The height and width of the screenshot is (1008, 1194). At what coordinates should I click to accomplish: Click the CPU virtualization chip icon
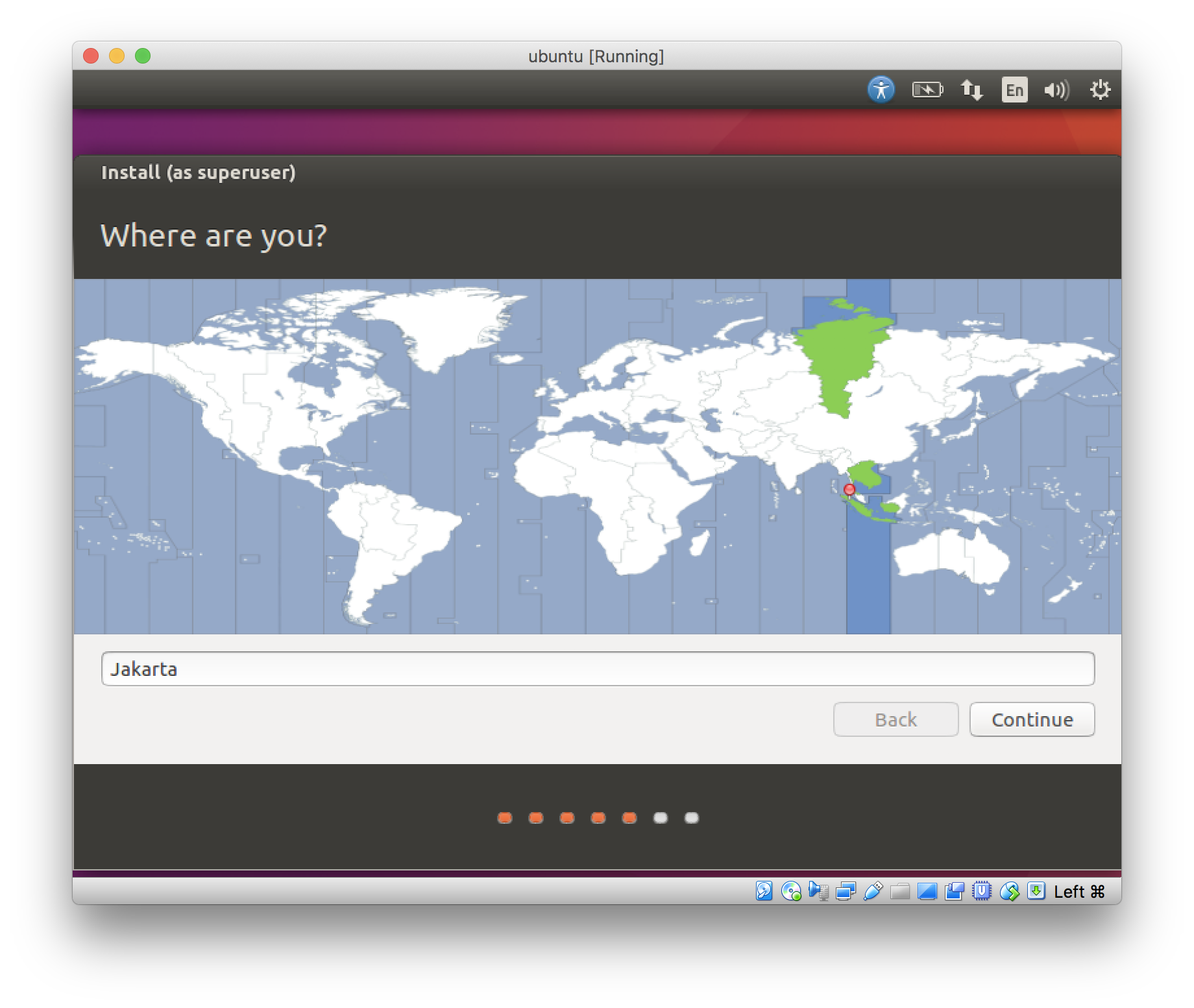(x=982, y=891)
